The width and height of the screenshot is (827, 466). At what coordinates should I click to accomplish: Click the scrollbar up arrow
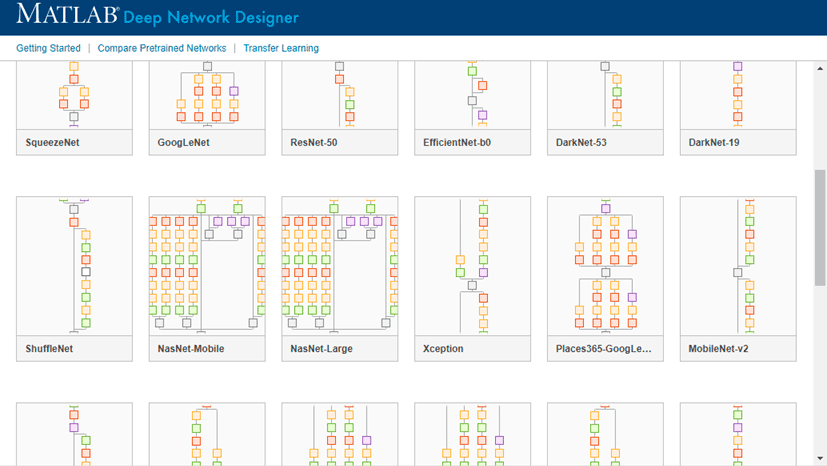point(820,69)
